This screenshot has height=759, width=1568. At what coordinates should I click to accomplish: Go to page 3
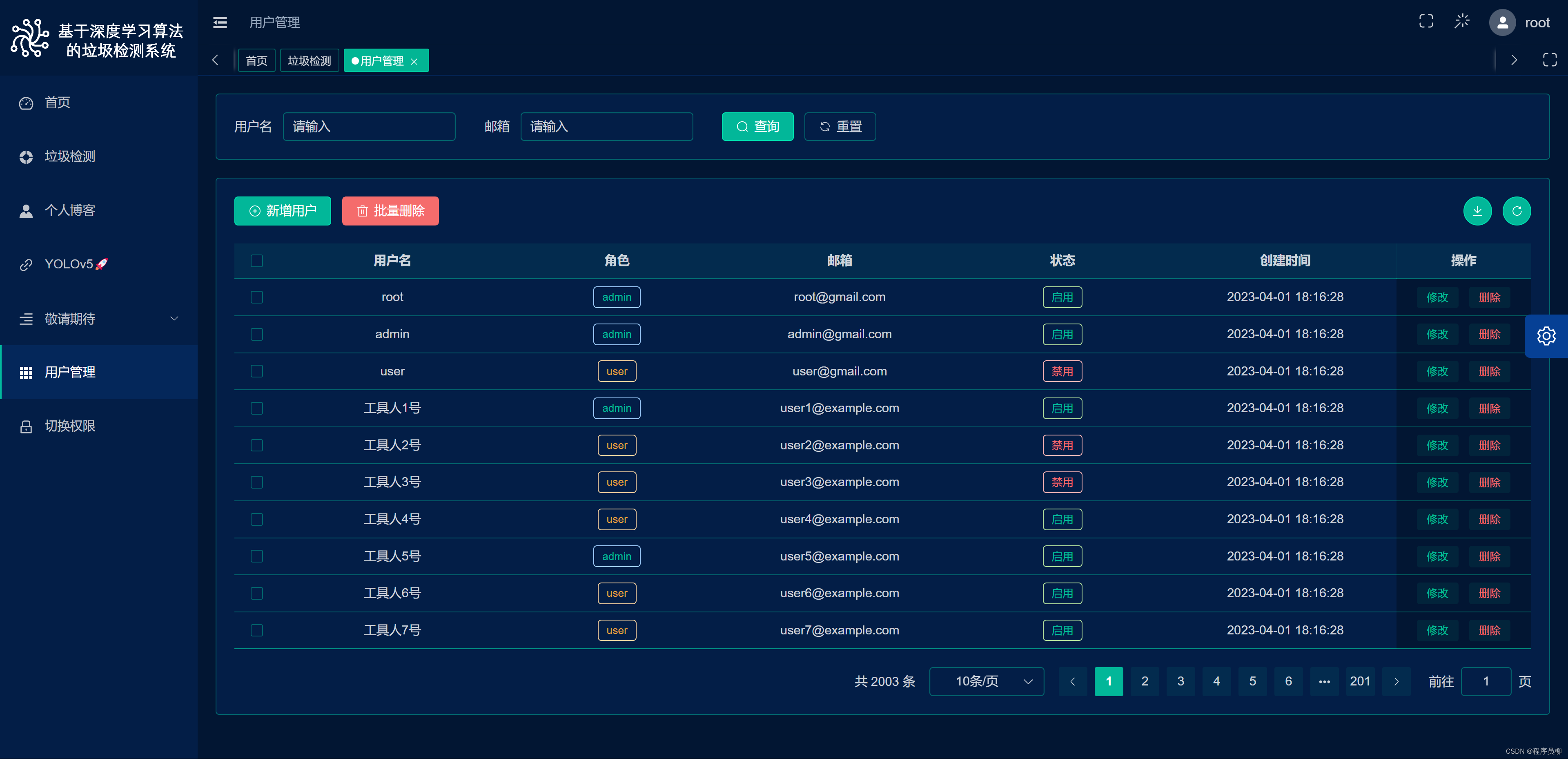[x=1180, y=681]
